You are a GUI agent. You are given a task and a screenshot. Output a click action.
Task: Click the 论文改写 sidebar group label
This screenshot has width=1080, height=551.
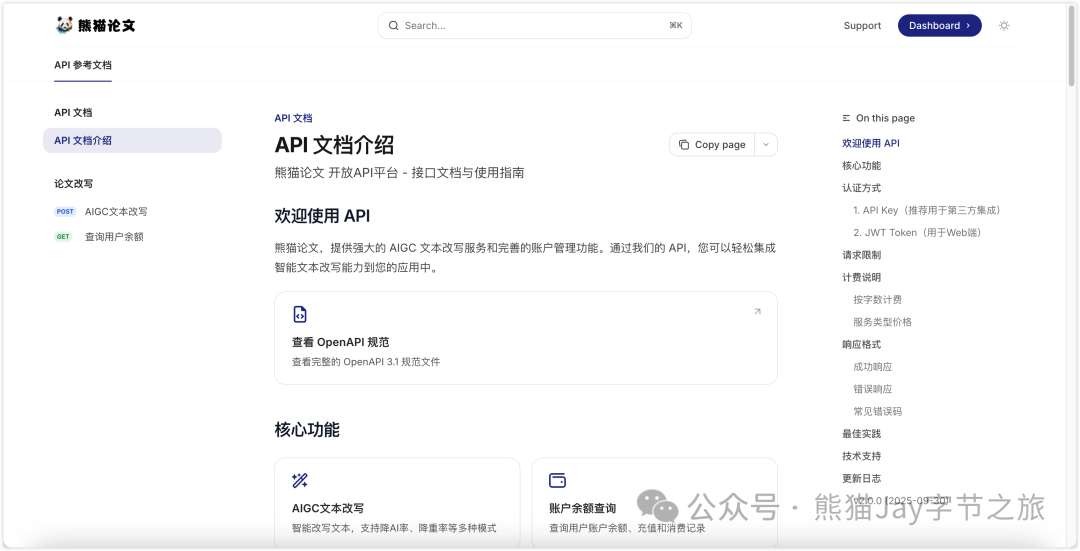point(74,184)
